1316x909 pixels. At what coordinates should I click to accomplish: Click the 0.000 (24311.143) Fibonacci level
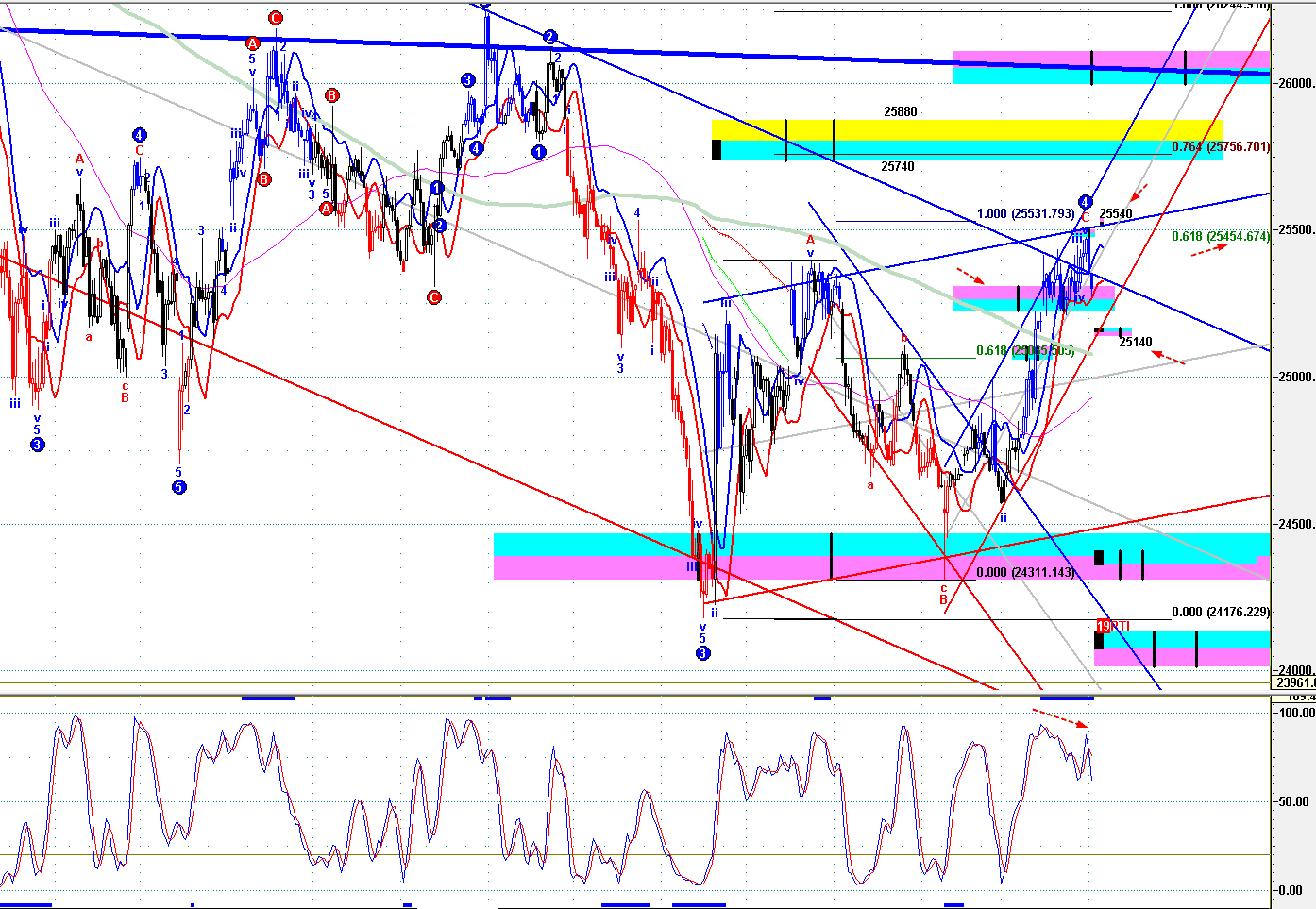coord(1025,572)
